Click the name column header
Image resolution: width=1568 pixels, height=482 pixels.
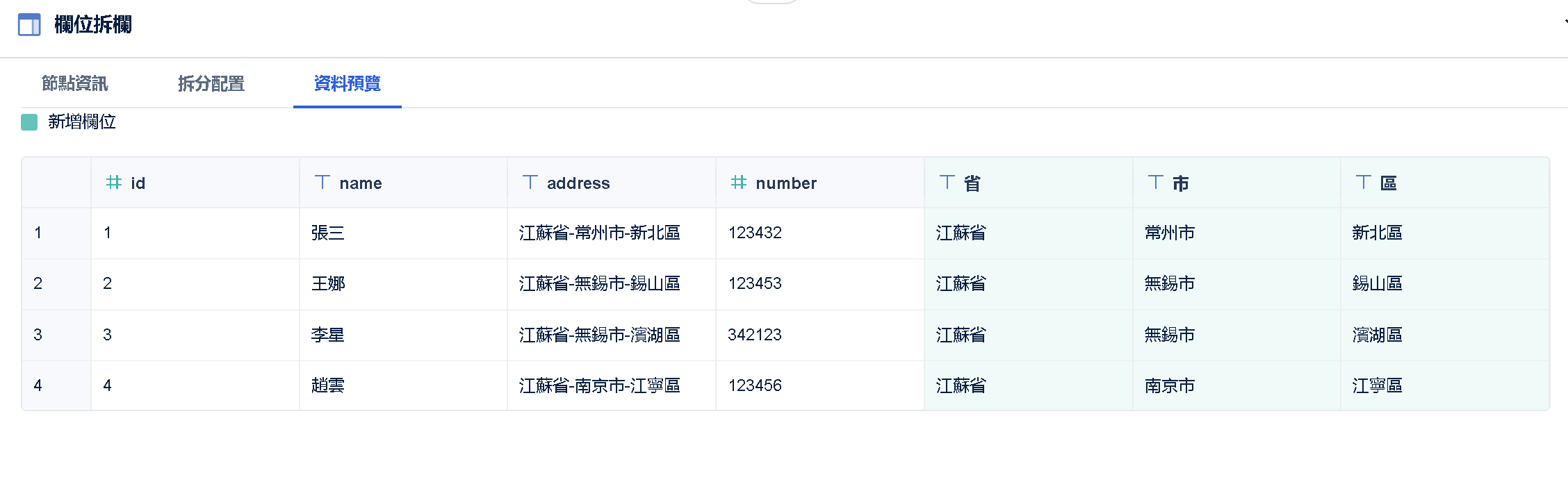click(x=361, y=183)
